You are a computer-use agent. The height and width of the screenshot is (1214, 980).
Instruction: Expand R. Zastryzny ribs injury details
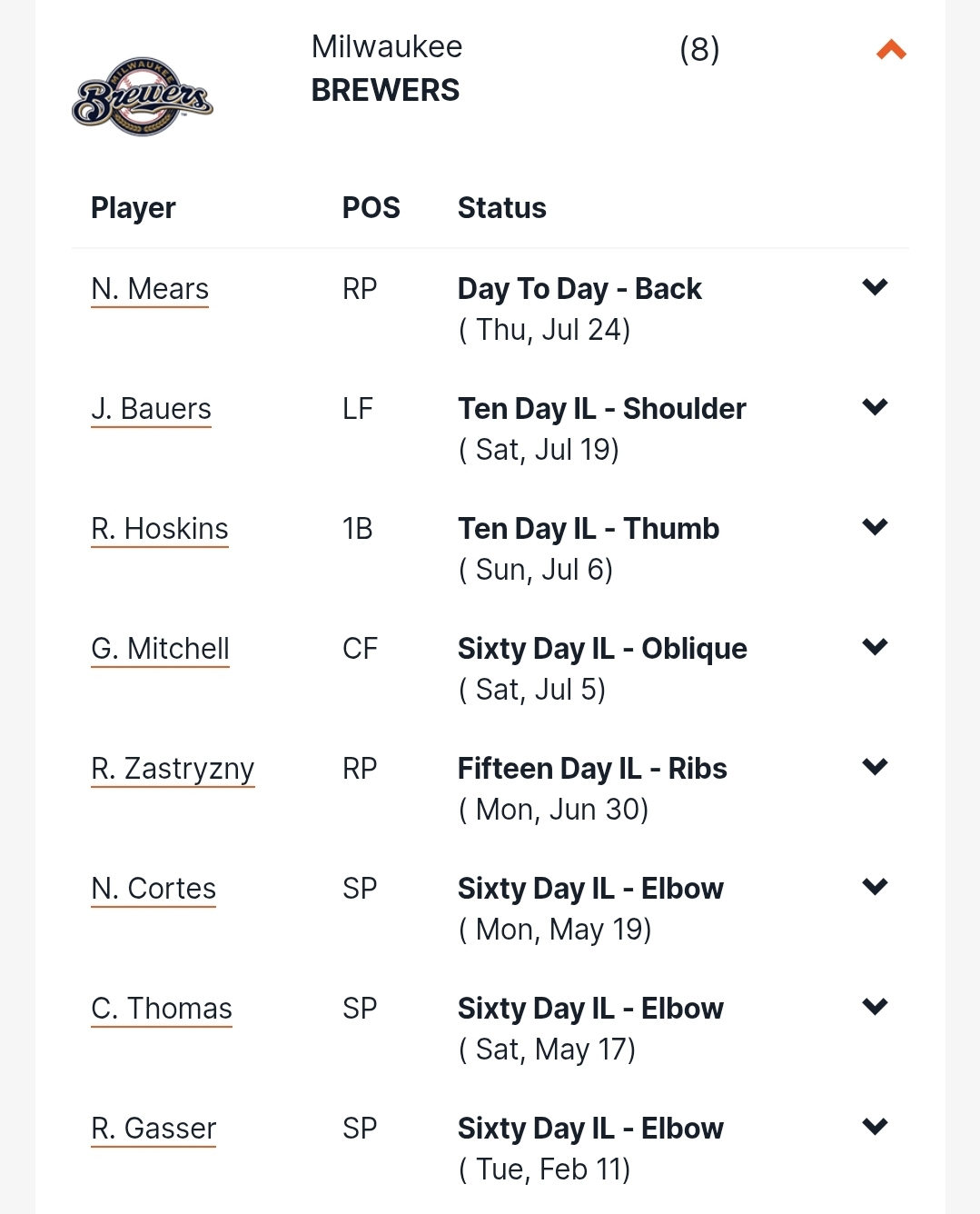click(875, 767)
